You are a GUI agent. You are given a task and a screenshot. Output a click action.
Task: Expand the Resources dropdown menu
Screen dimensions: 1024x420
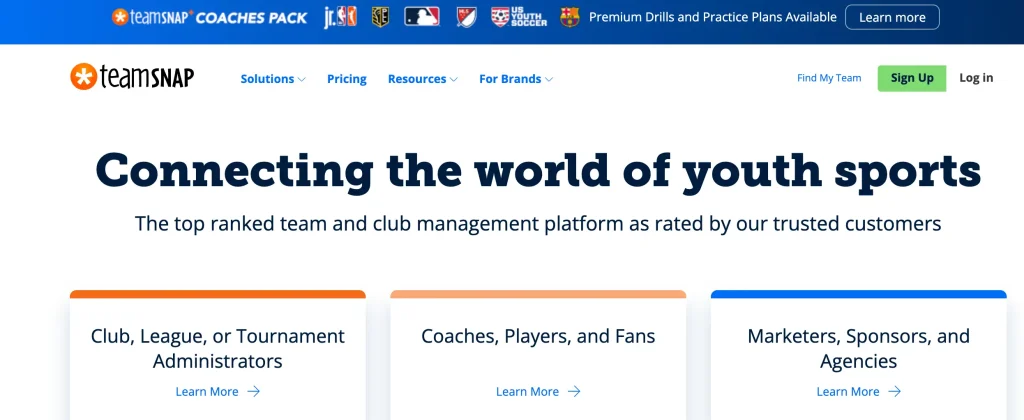422,79
